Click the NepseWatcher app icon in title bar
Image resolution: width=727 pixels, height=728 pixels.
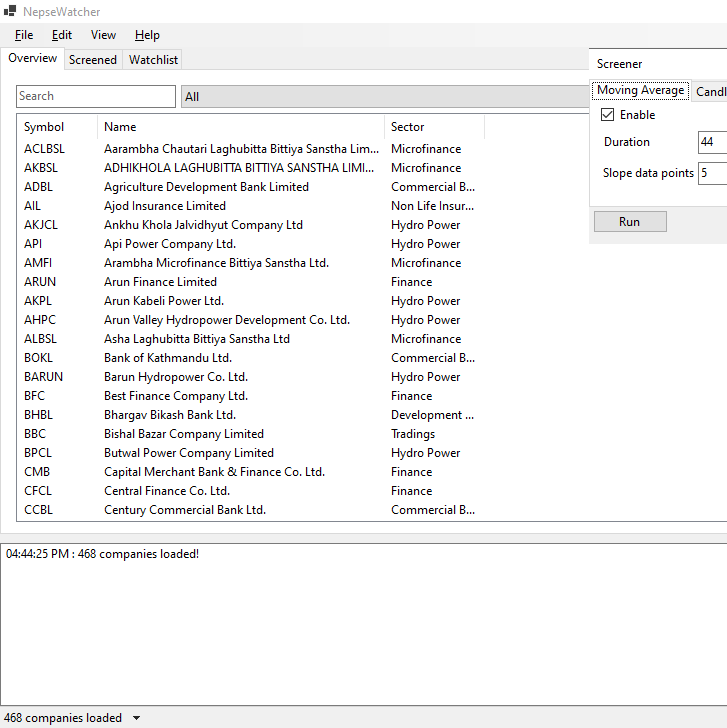10,11
